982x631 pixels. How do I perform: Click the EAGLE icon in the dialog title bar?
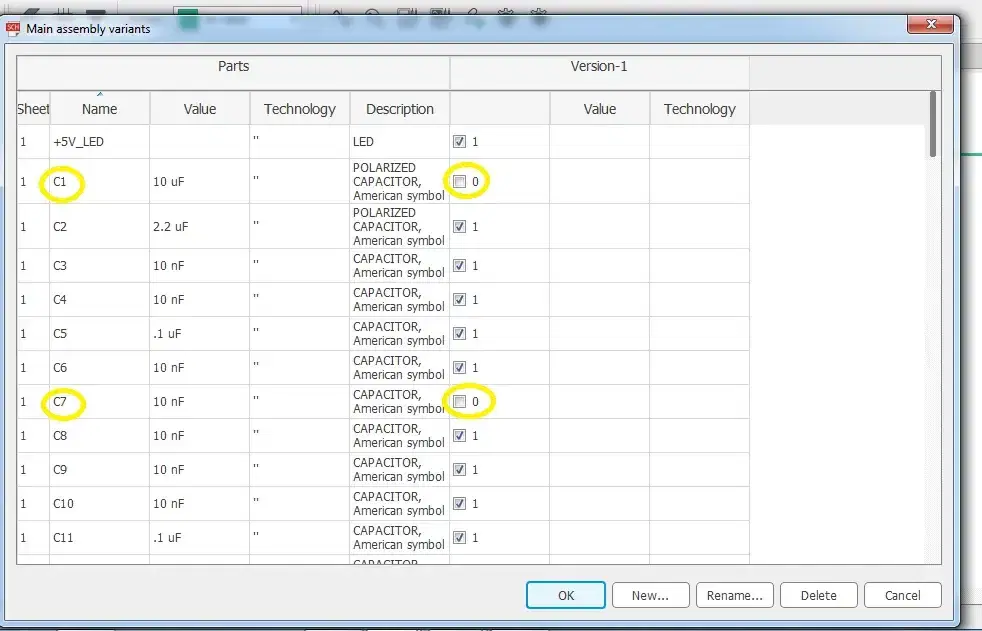pos(14,28)
